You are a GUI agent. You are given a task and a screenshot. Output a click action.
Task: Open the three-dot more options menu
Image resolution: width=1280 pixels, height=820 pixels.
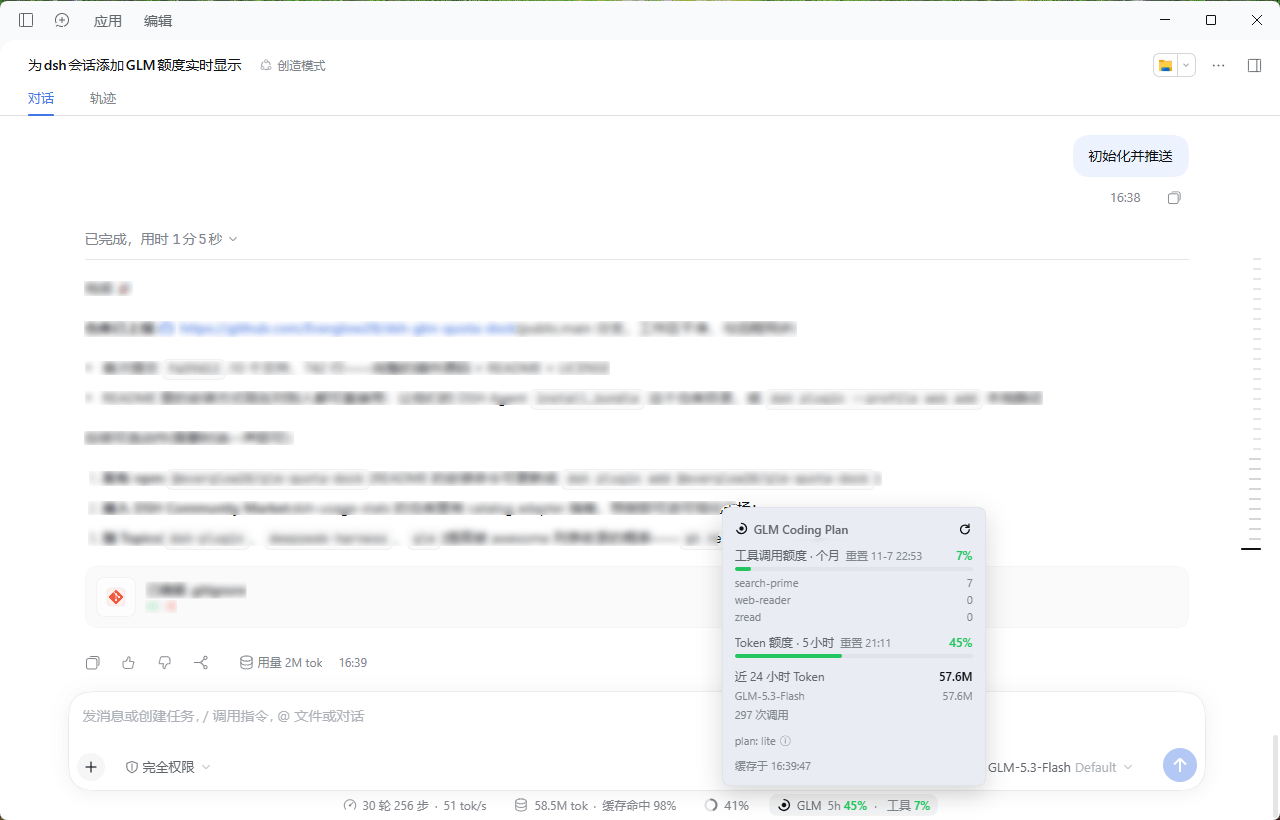click(x=1218, y=65)
